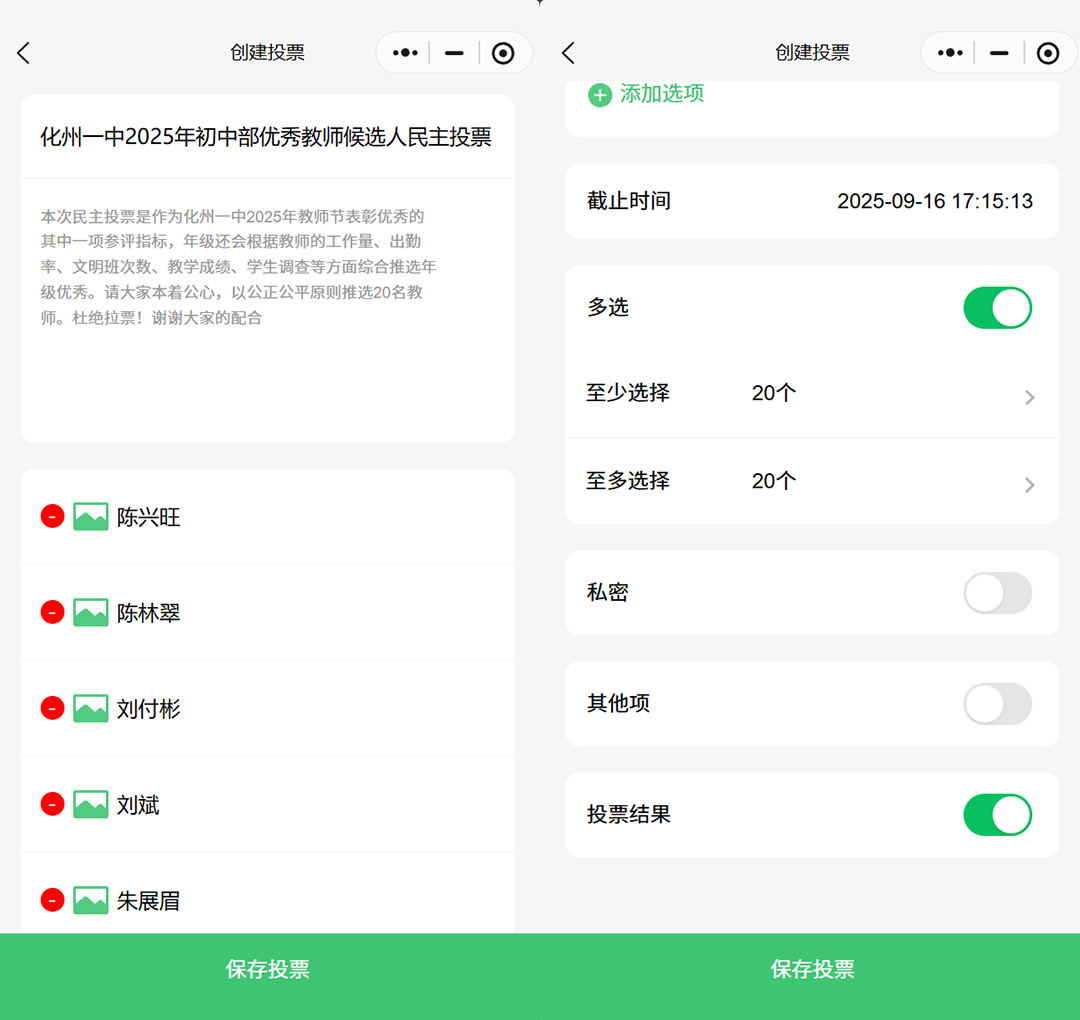Open right panel's three-dot more menu

click(x=950, y=53)
